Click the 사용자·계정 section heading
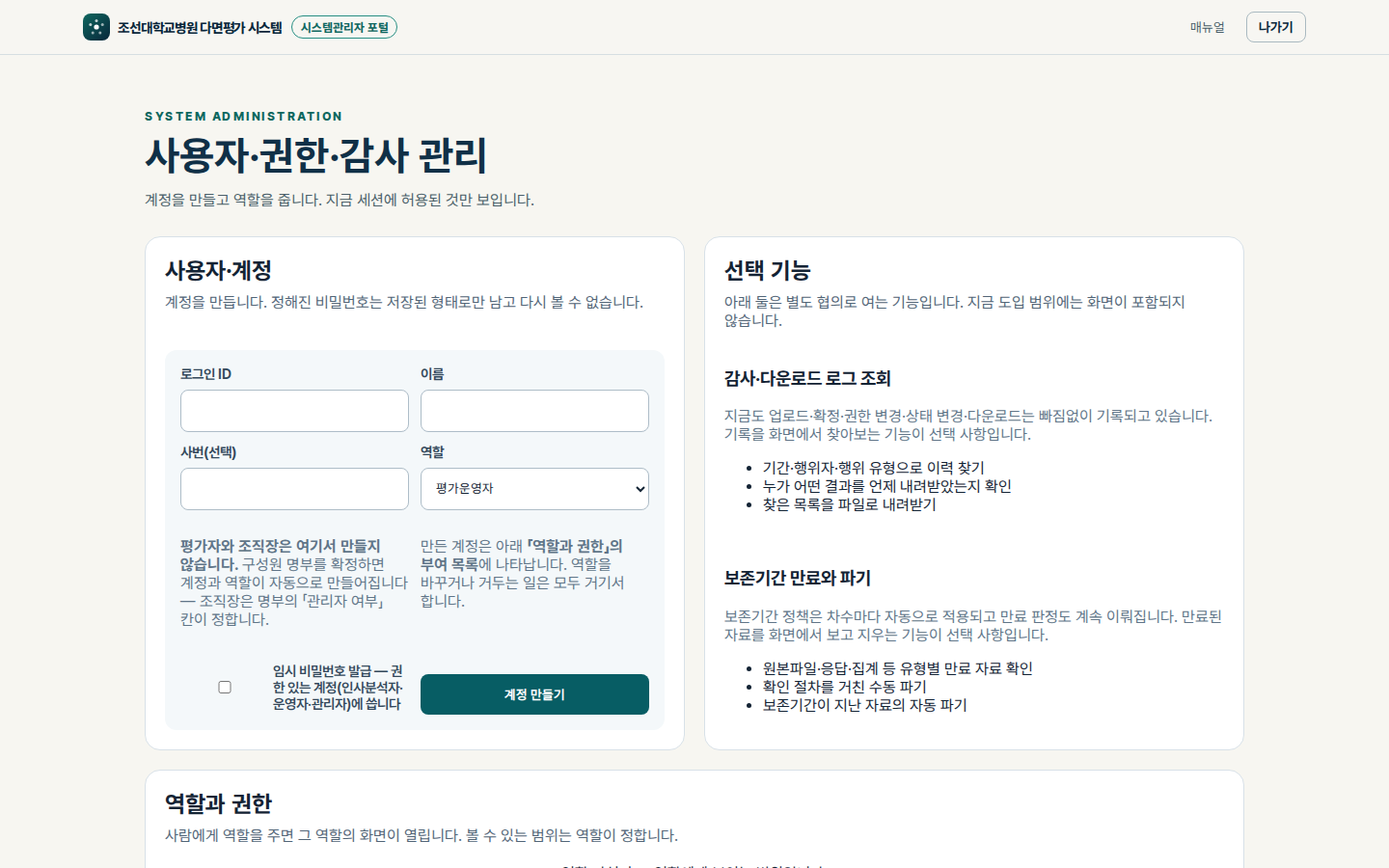 click(x=218, y=270)
